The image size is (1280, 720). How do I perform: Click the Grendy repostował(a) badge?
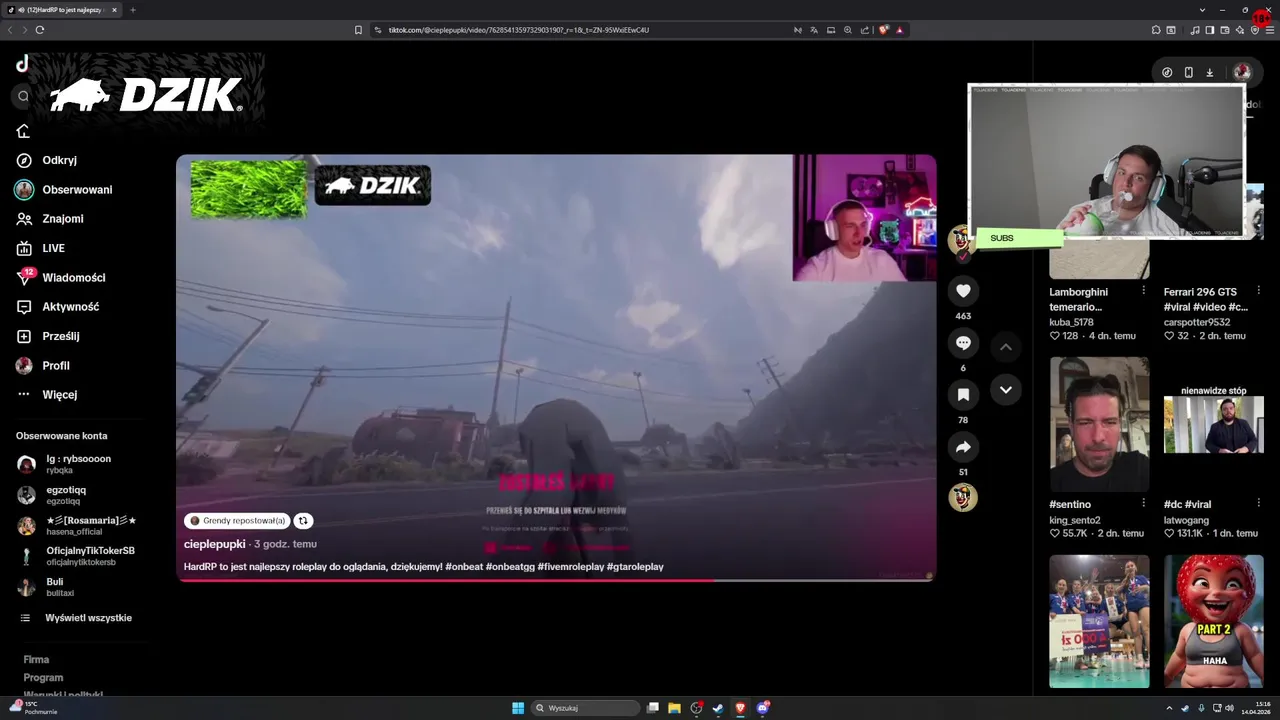[x=237, y=521]
